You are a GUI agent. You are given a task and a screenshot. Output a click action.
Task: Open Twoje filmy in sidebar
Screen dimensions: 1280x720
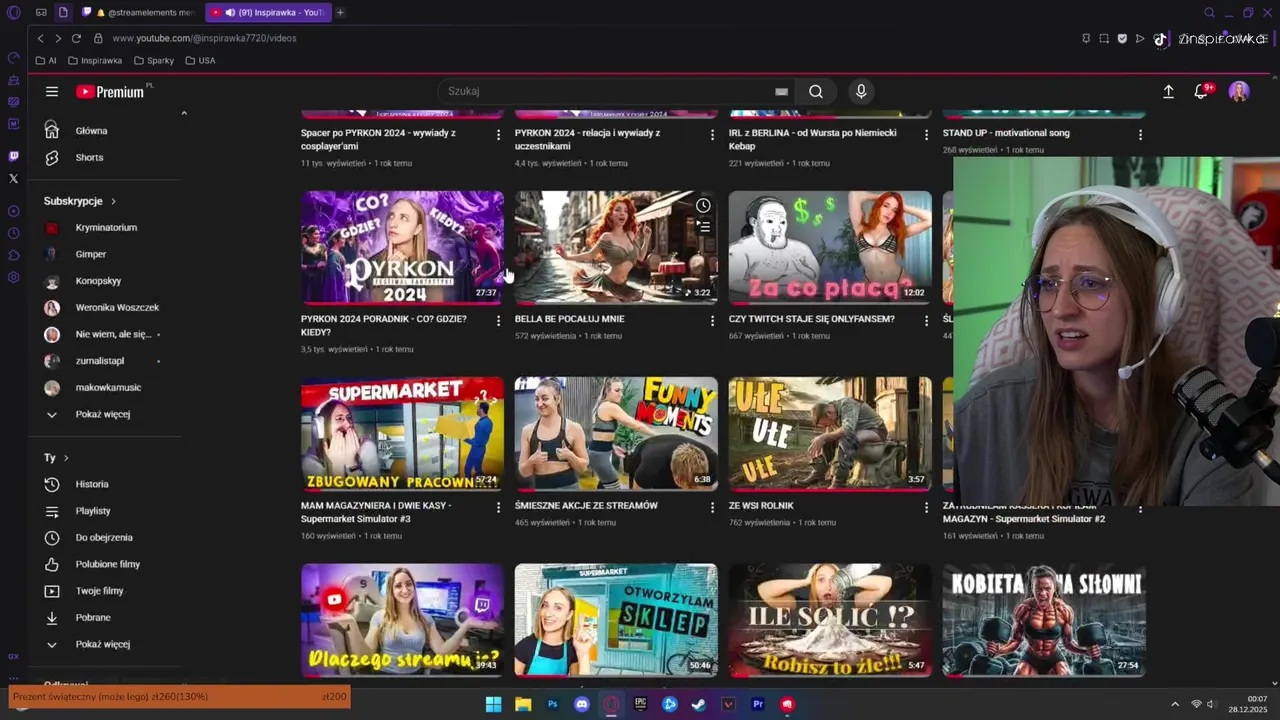(x=101, y=591)
